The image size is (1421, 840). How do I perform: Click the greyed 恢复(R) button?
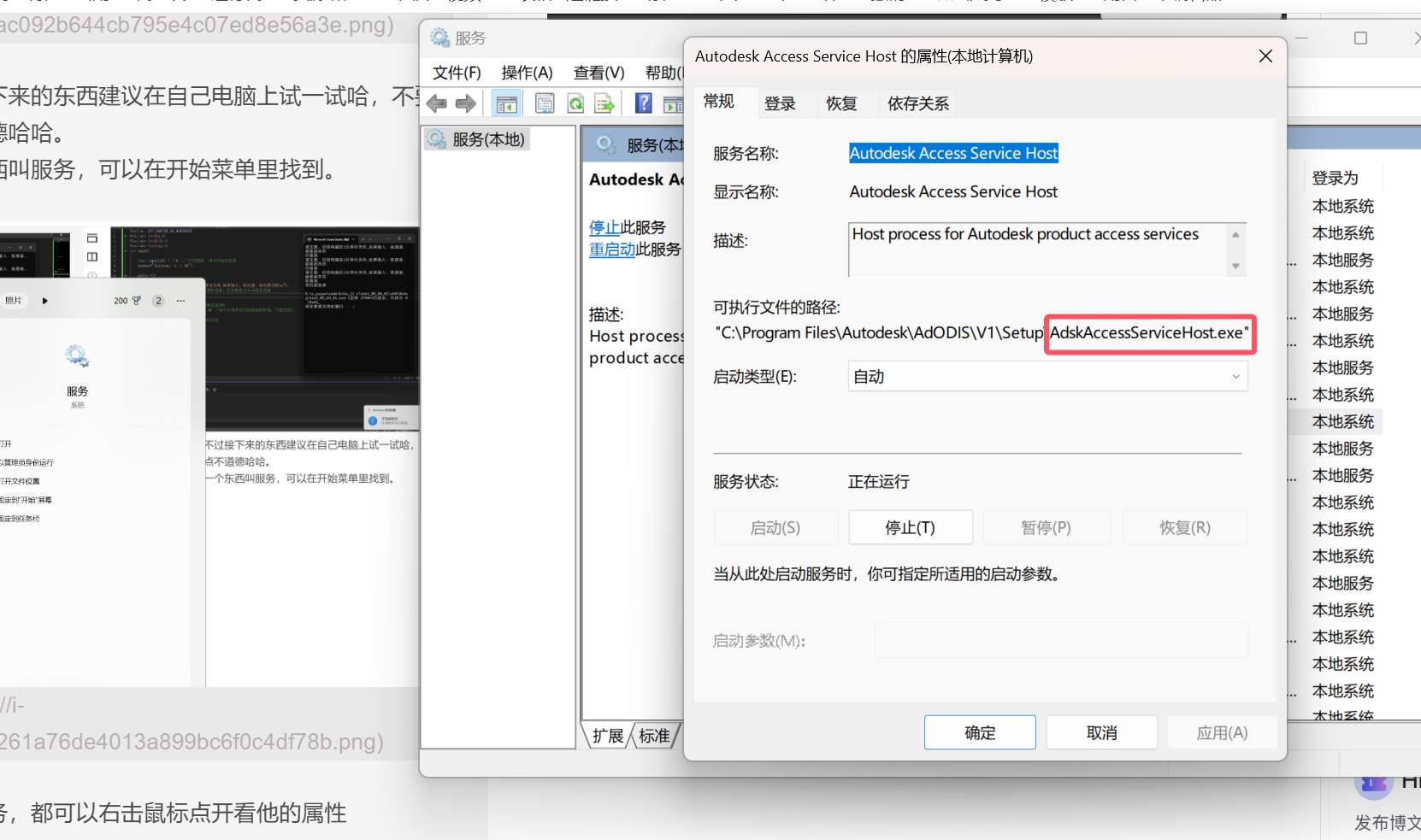pyautogui.click(x=1185, y=527)
